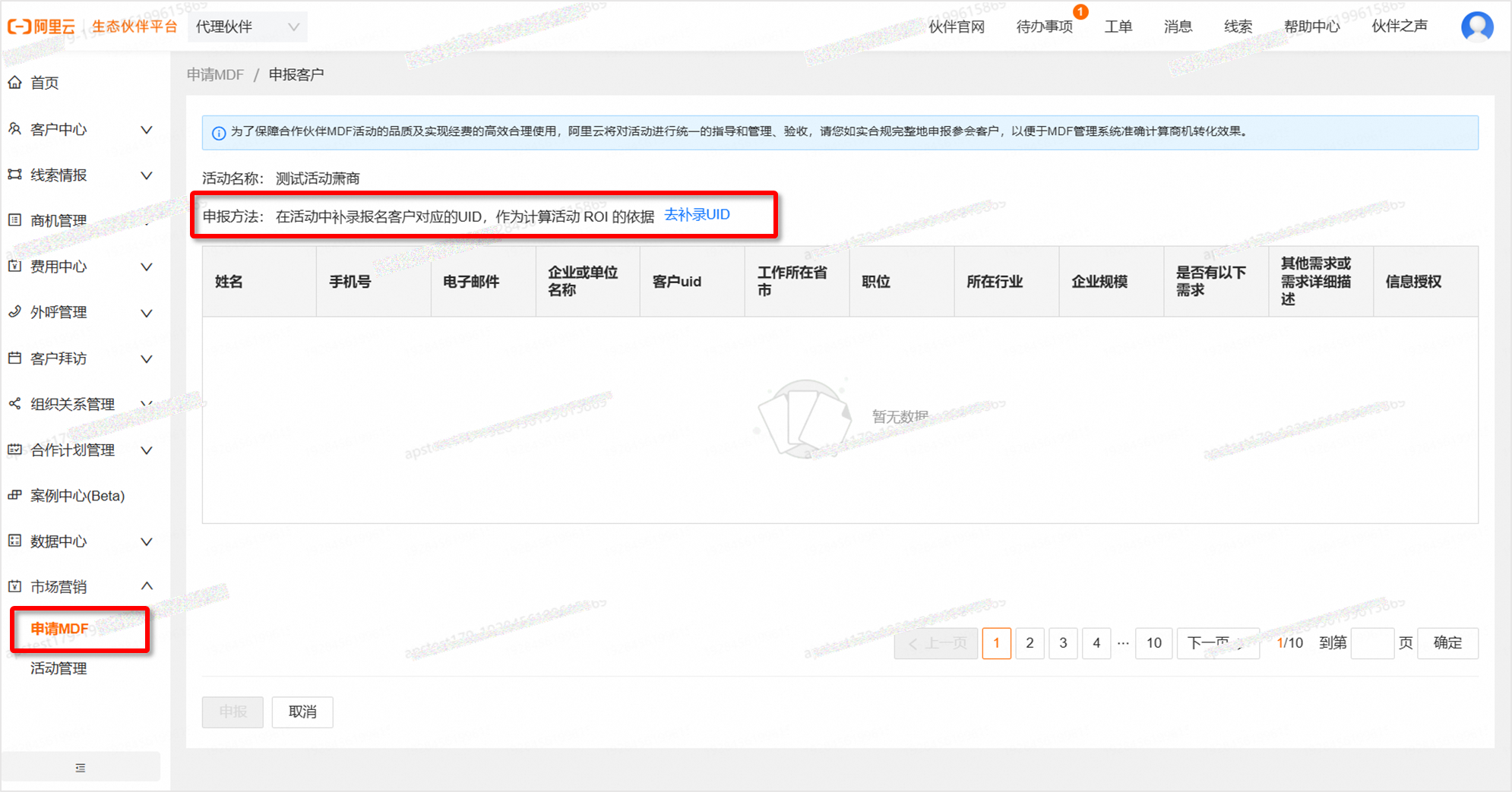Image resolution: width=1512 pixels, height=792 pixels.
Task: Expand the 合作计划管理 chevron
Action: click(147, 450)
